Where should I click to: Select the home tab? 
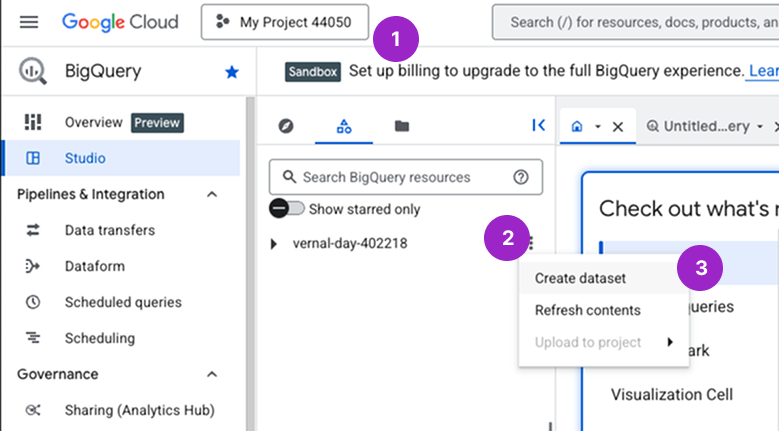coord(577,127)
